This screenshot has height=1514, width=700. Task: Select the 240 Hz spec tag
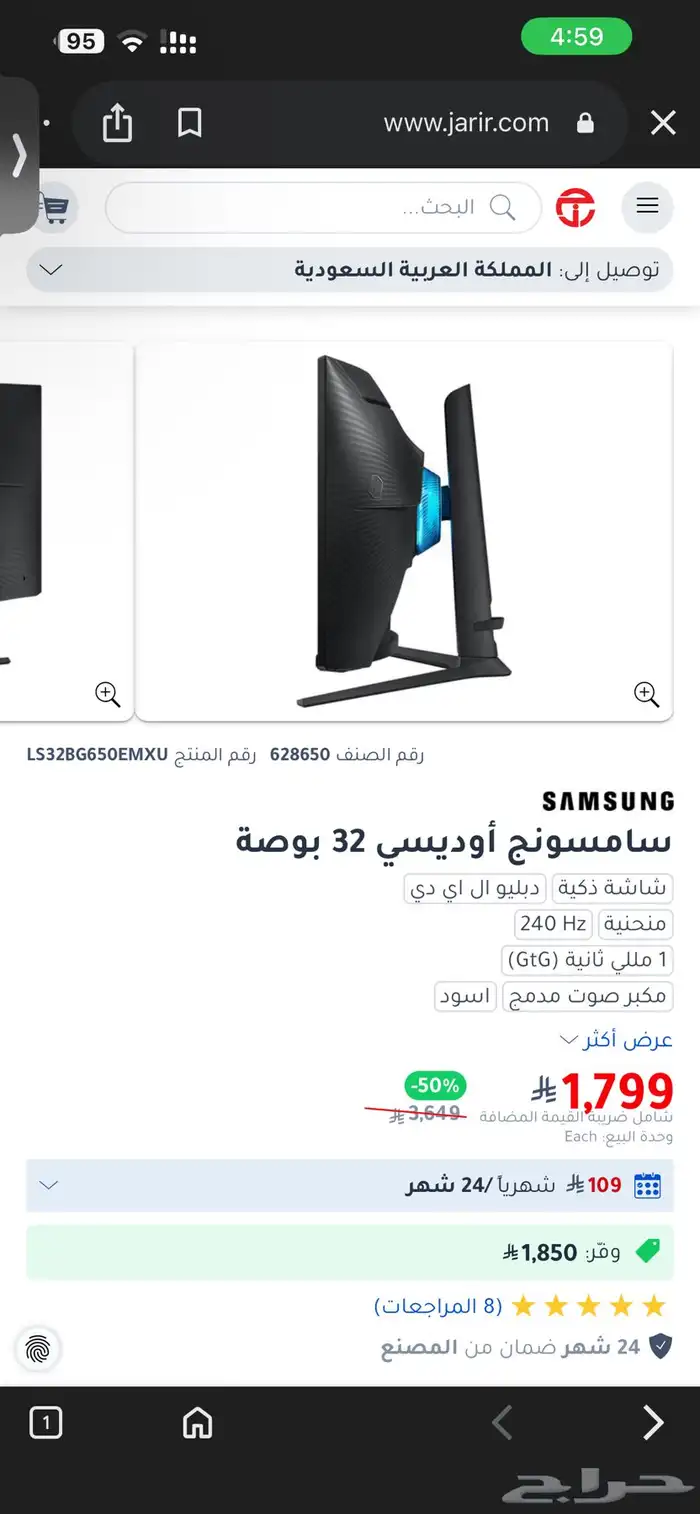553,923
